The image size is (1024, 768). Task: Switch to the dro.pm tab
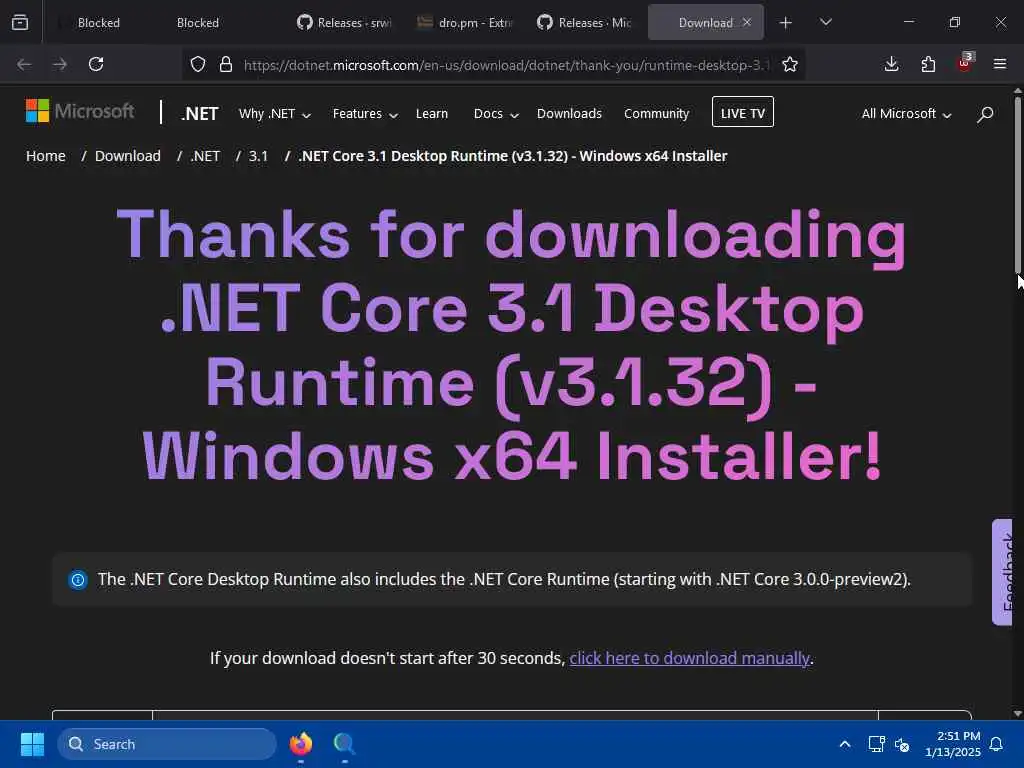464,22
